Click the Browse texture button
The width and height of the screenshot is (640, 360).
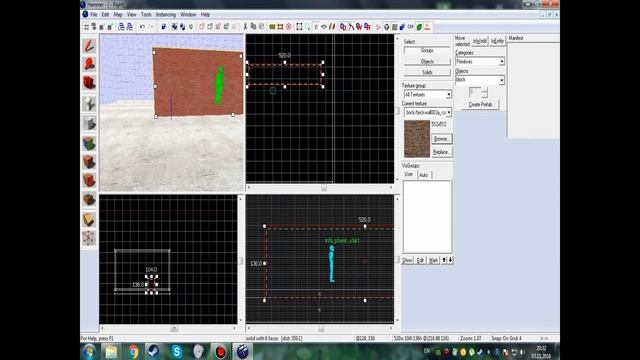tap(441, 139)
